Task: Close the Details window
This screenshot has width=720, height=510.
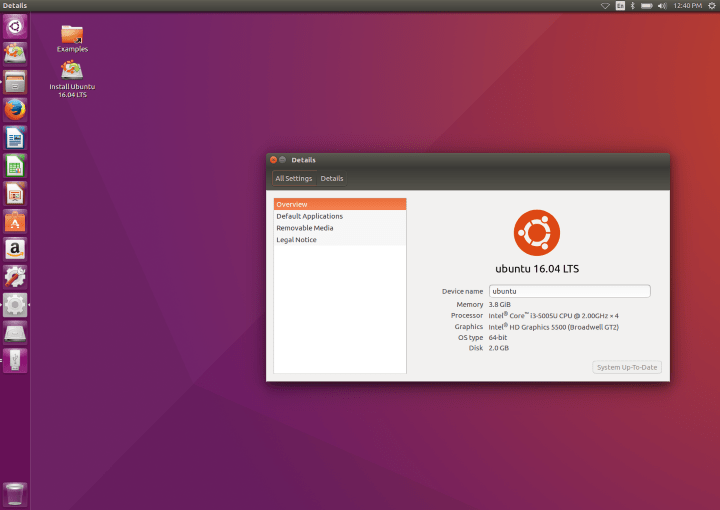Action: (x=273, y=160)
